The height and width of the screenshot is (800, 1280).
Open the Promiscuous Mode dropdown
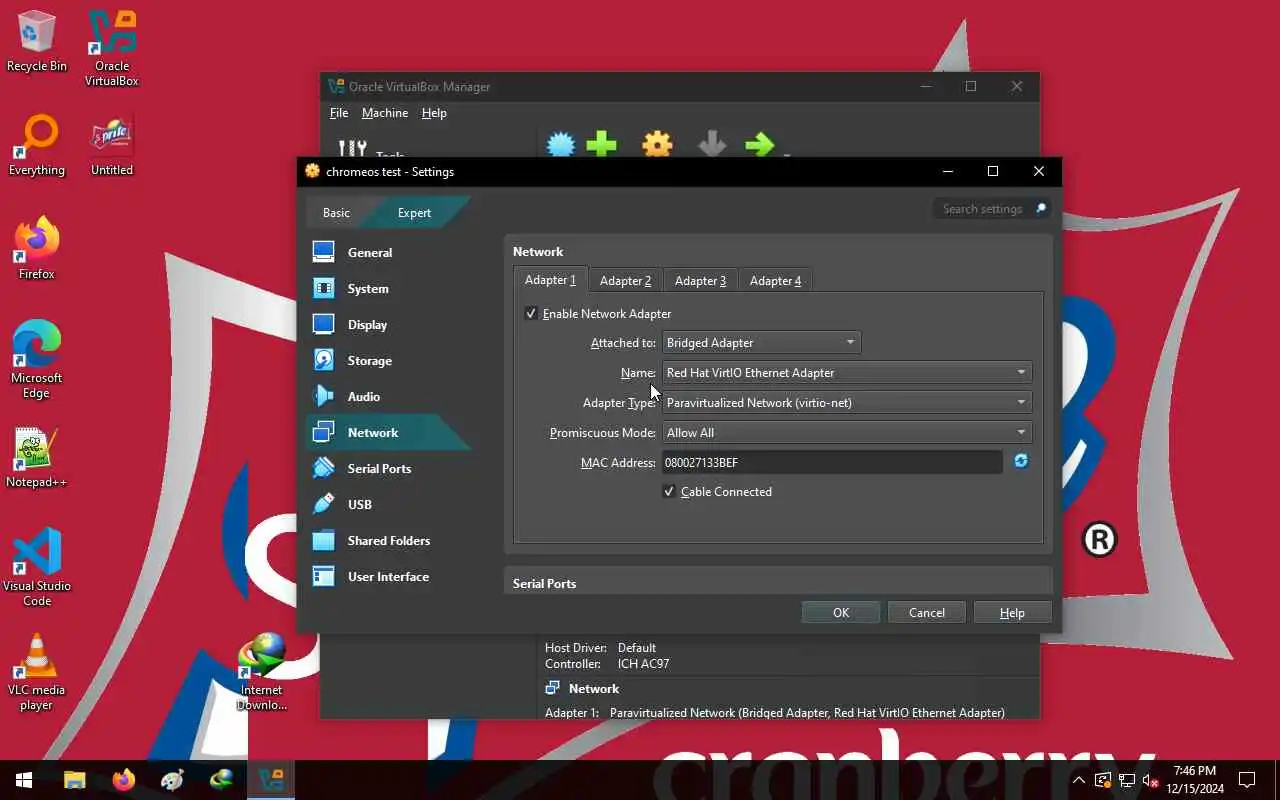click(846, 433)
